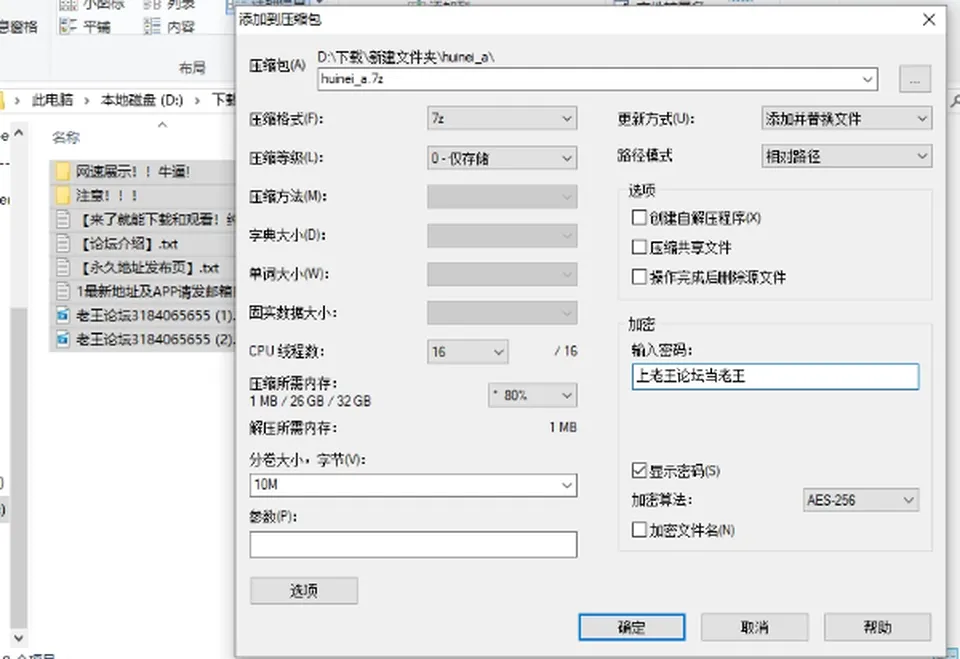
Task: Click into the 参数 parameters field
Action: pos(413,544)
